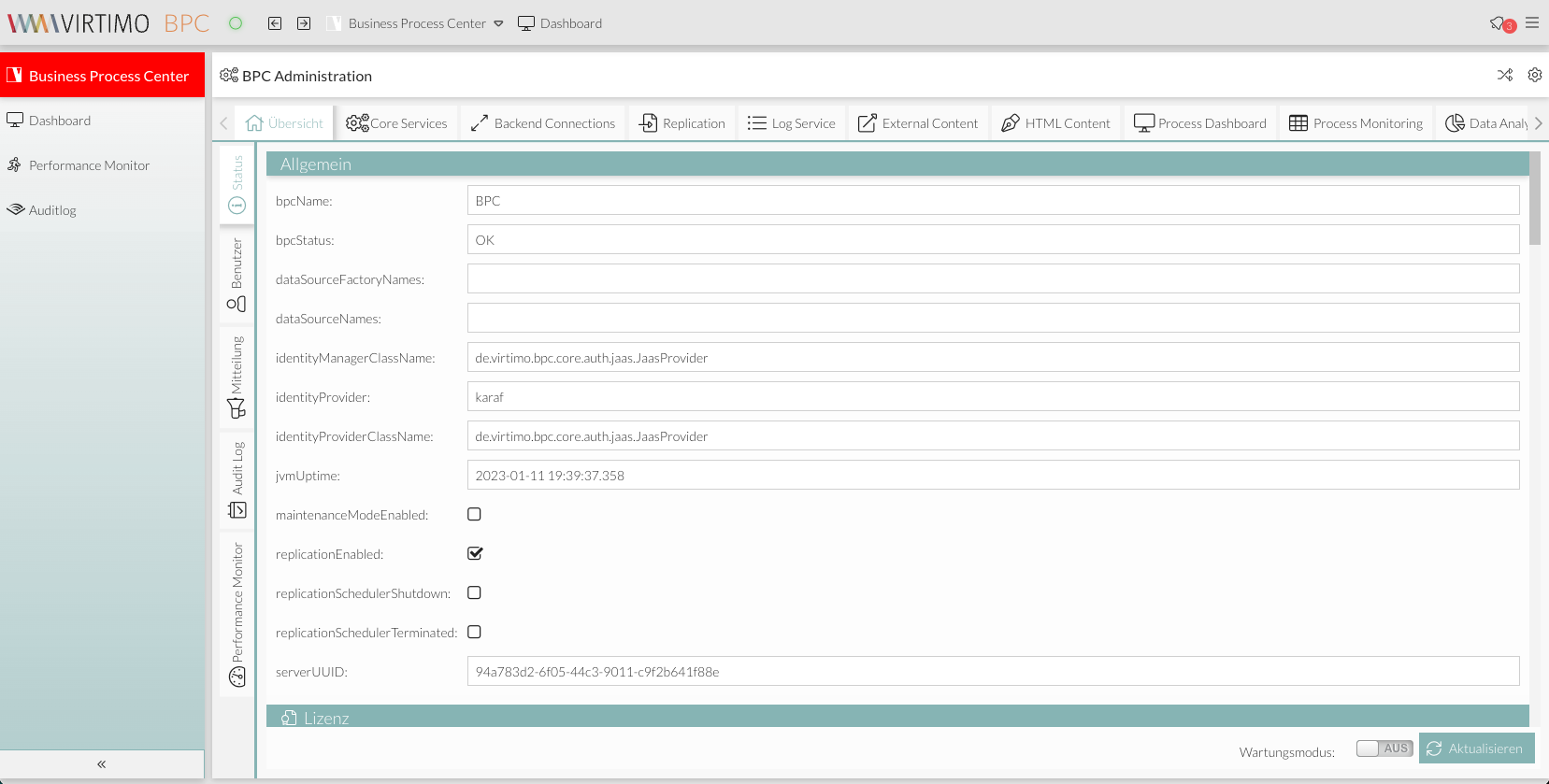Screen dimensions: 1549x784
Task: Open the hamburger menu in top bar
Action: click(x=1532, y=23)
